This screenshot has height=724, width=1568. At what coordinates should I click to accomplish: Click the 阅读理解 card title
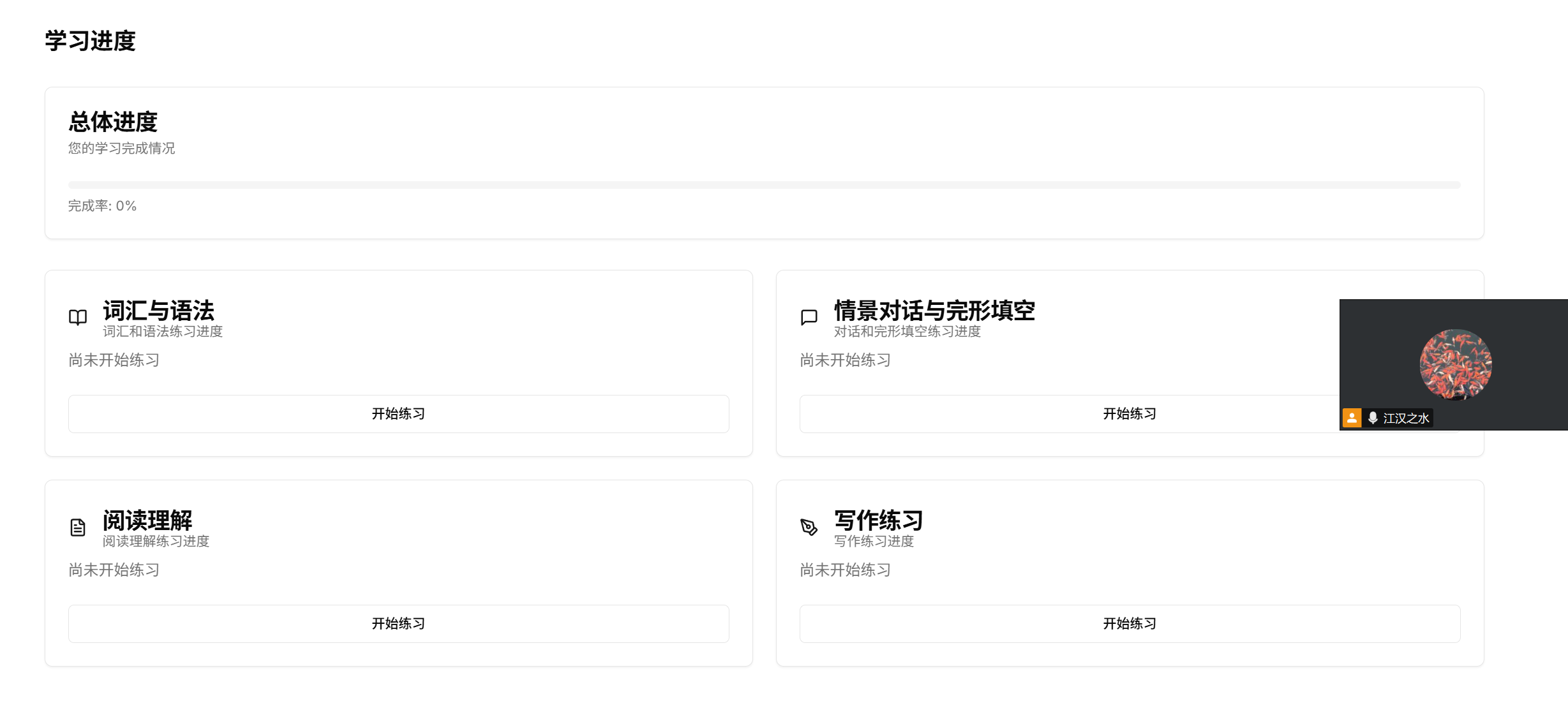pyautogui.click(x=147, y=521)
